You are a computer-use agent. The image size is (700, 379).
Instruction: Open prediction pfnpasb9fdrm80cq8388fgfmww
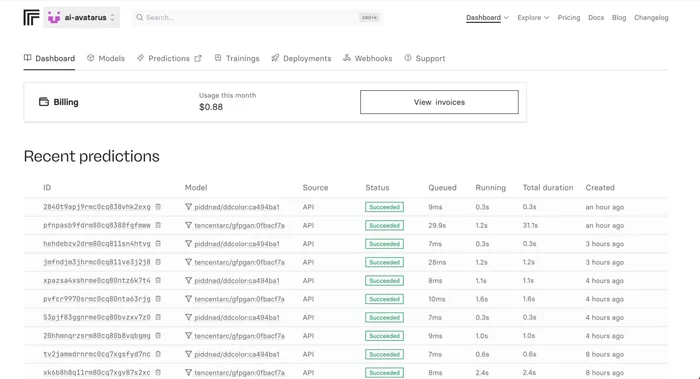pyautogui.click(x=96, y=225)
